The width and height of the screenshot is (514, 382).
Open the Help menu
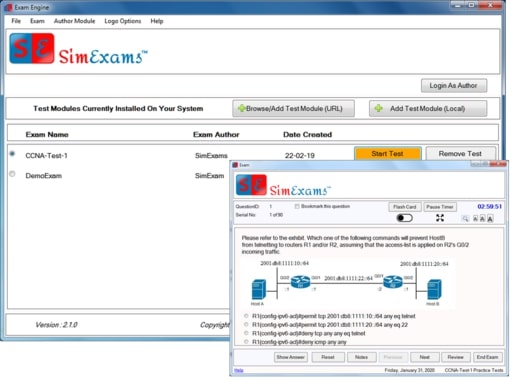click(x=157, y=21)
